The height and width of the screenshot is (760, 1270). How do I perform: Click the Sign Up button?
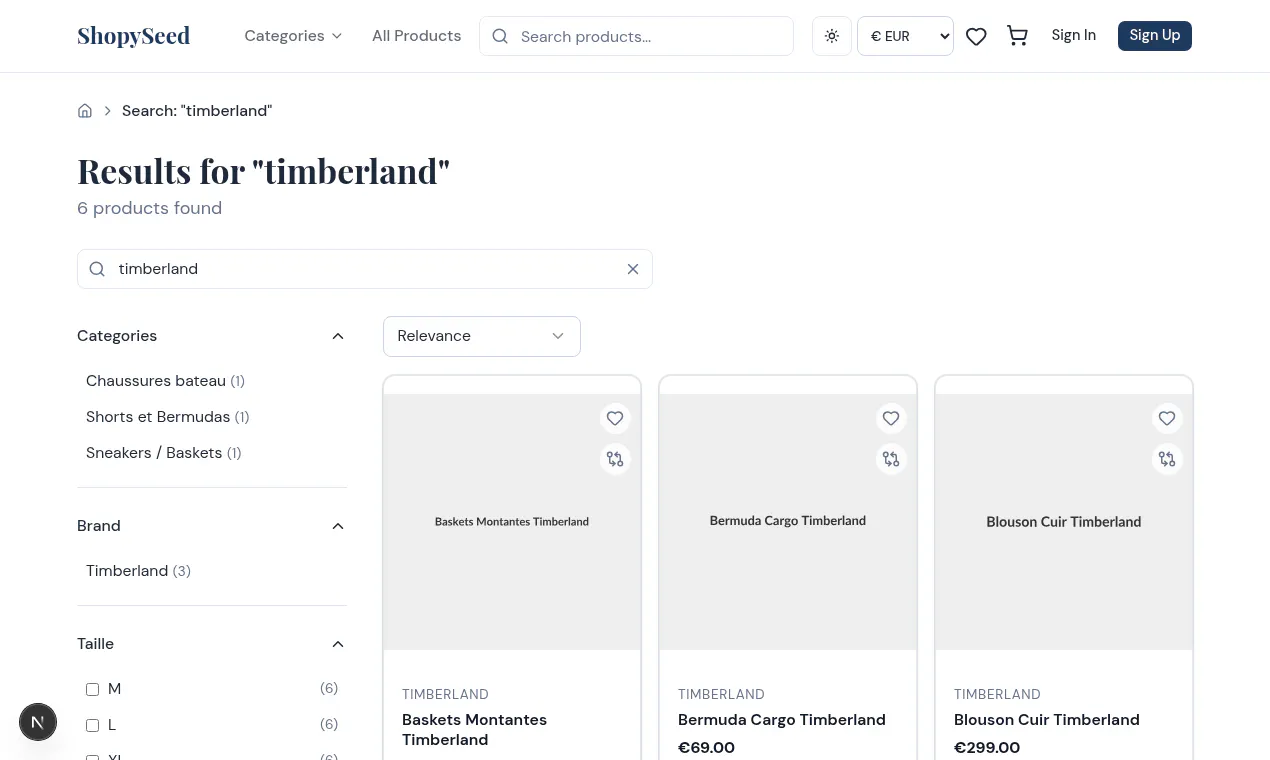point(1155,35)
